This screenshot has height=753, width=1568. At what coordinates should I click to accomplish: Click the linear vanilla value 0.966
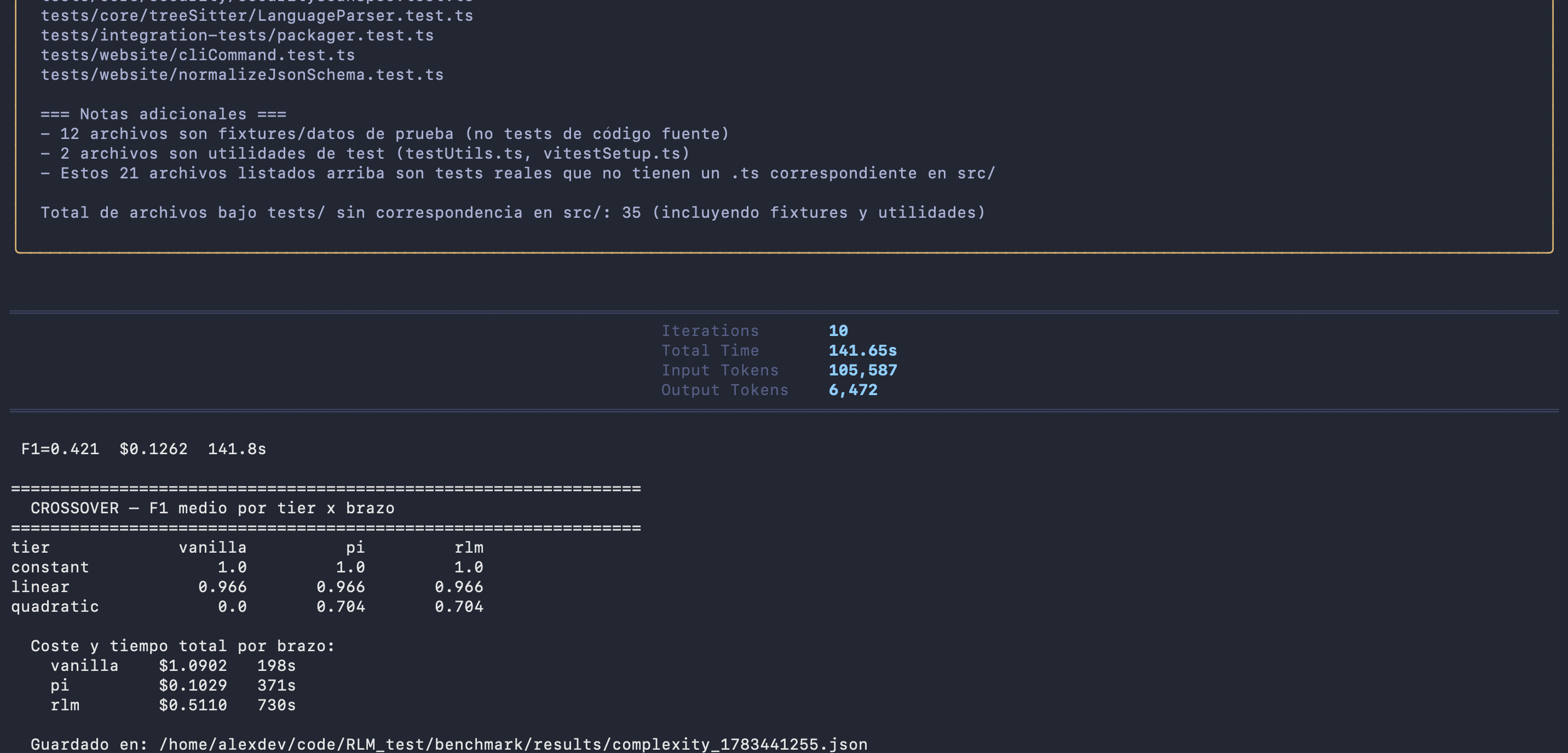point(223,587)
